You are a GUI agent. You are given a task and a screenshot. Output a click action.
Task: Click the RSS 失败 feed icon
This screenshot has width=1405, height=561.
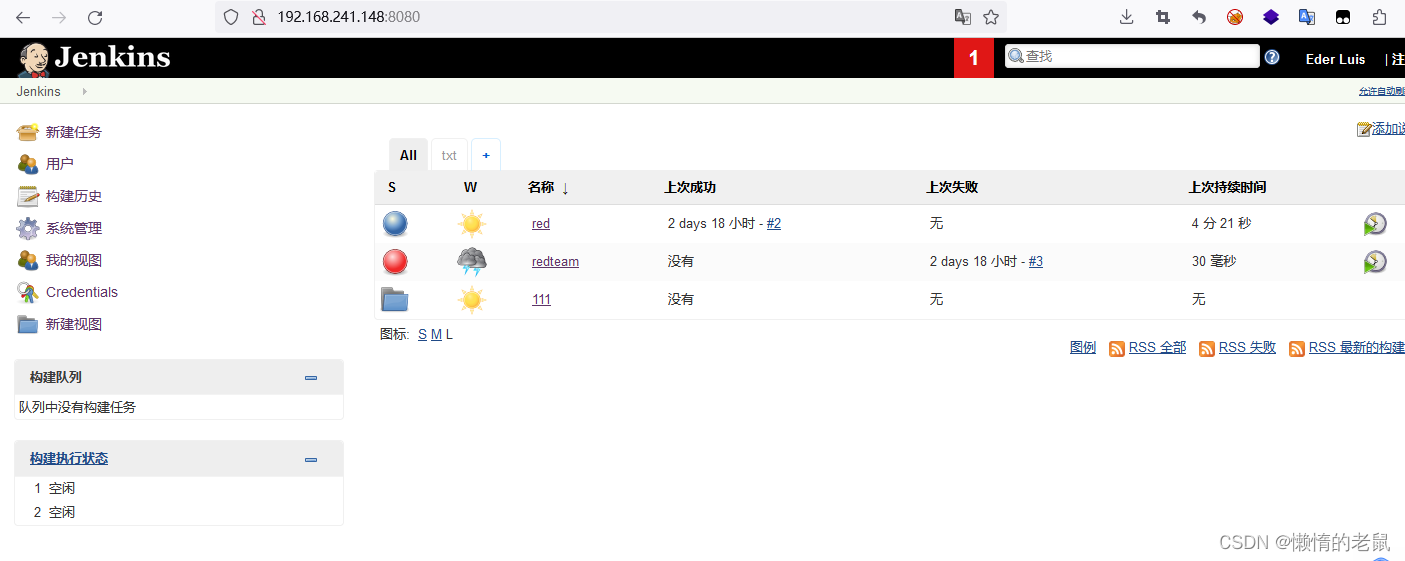pos(1207,349)
